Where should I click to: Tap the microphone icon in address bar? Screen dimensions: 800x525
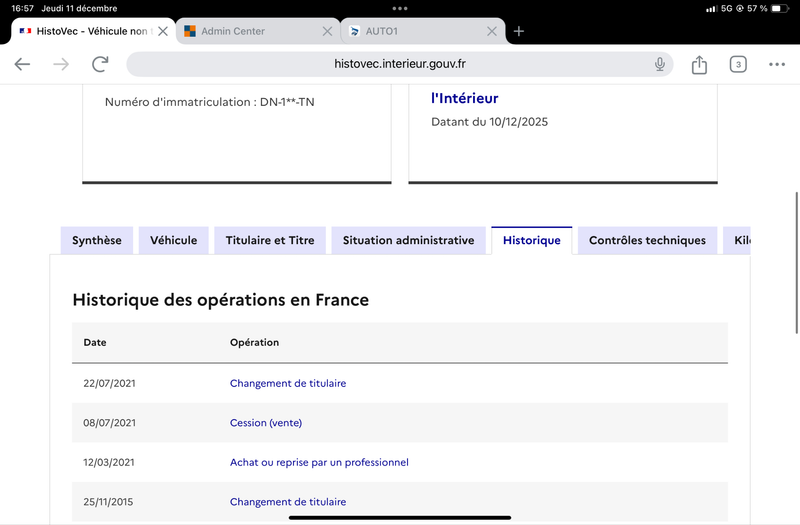(660, 64)
